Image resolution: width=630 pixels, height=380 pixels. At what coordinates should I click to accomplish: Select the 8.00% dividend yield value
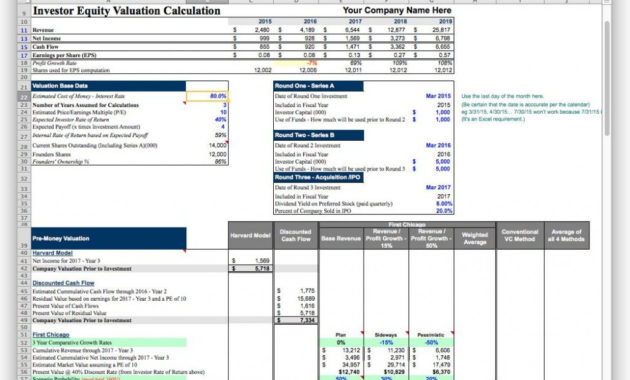tap(444, 204)
